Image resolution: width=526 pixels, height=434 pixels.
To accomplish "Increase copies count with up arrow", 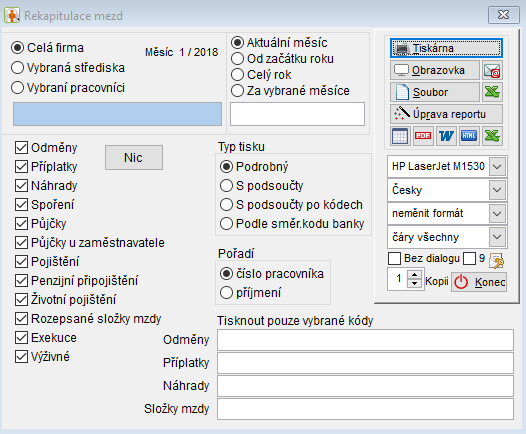I will coord(415,275).
